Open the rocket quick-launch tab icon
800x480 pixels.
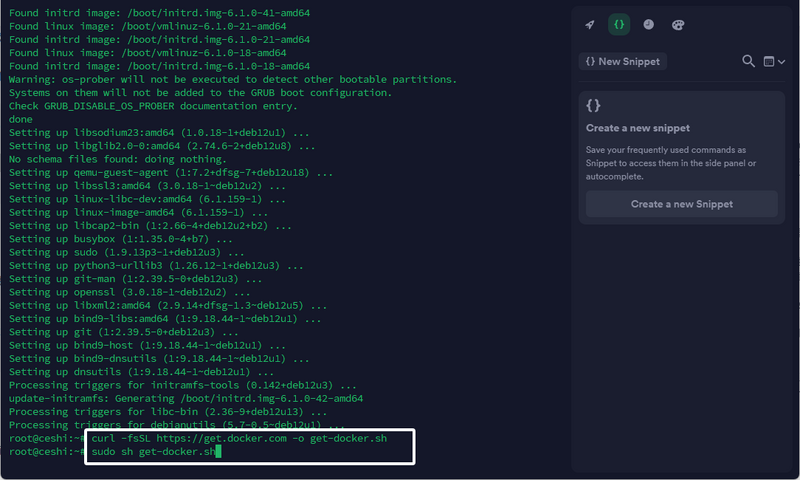590,25
